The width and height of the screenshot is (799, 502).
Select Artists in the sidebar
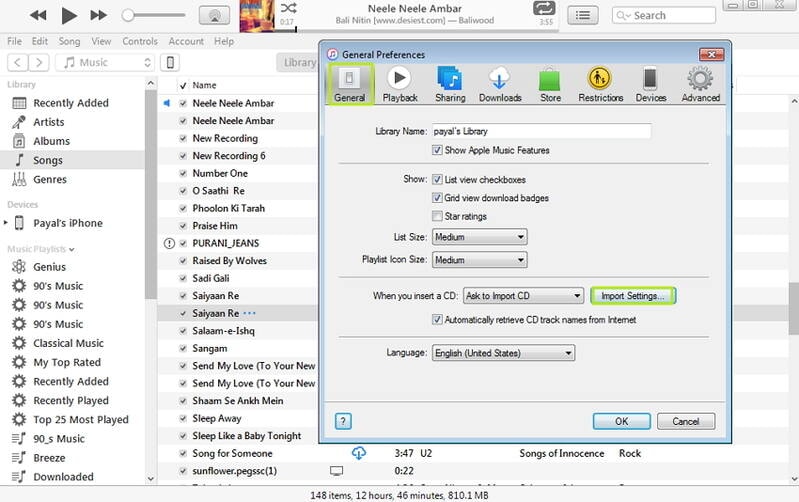(x=48, y=122)
